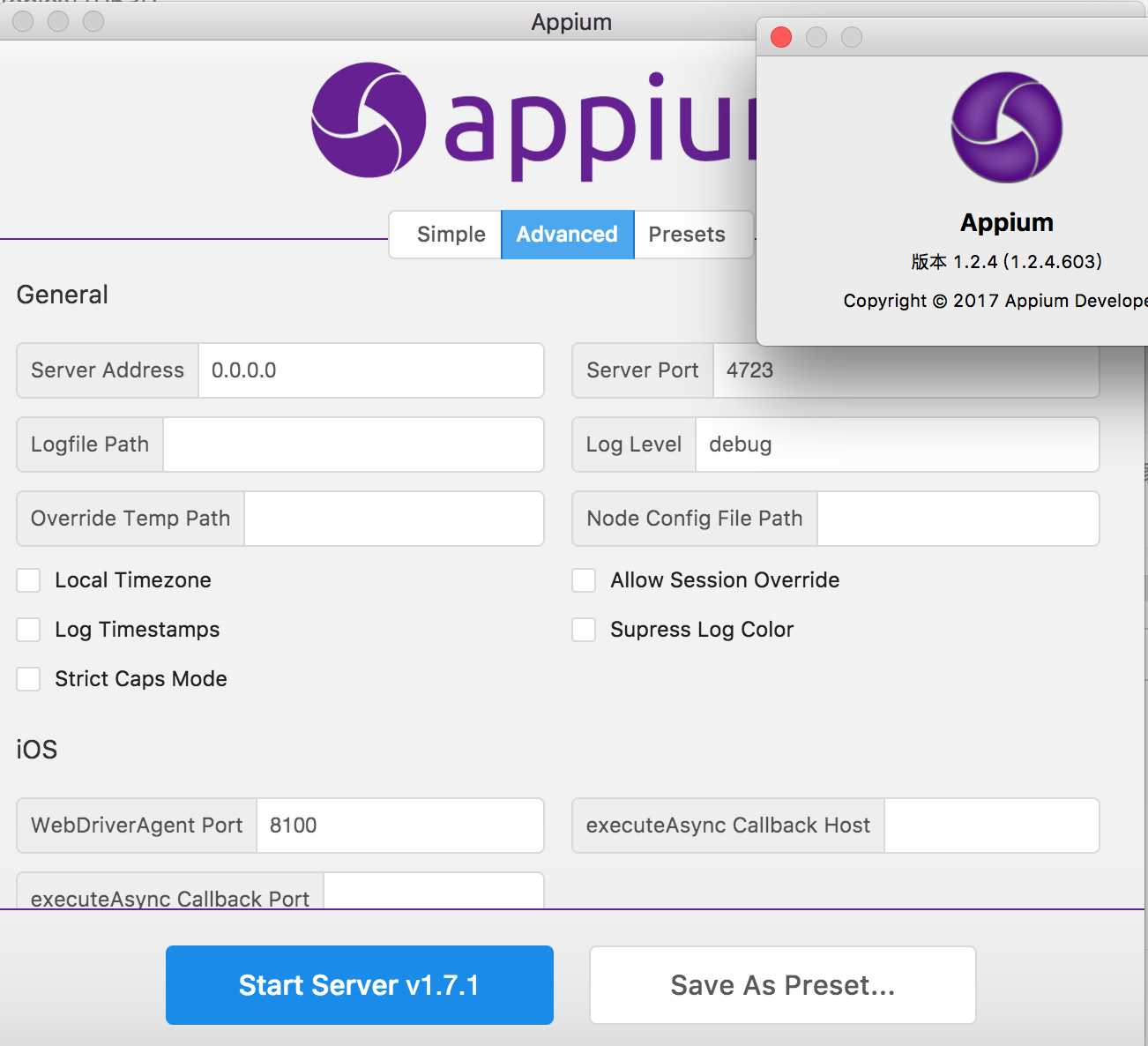This screenshot has height=1046, width=1148.
Task: Click the executeAsync Callback Host input
Action: pyautogui.click(x=991, y=826)
